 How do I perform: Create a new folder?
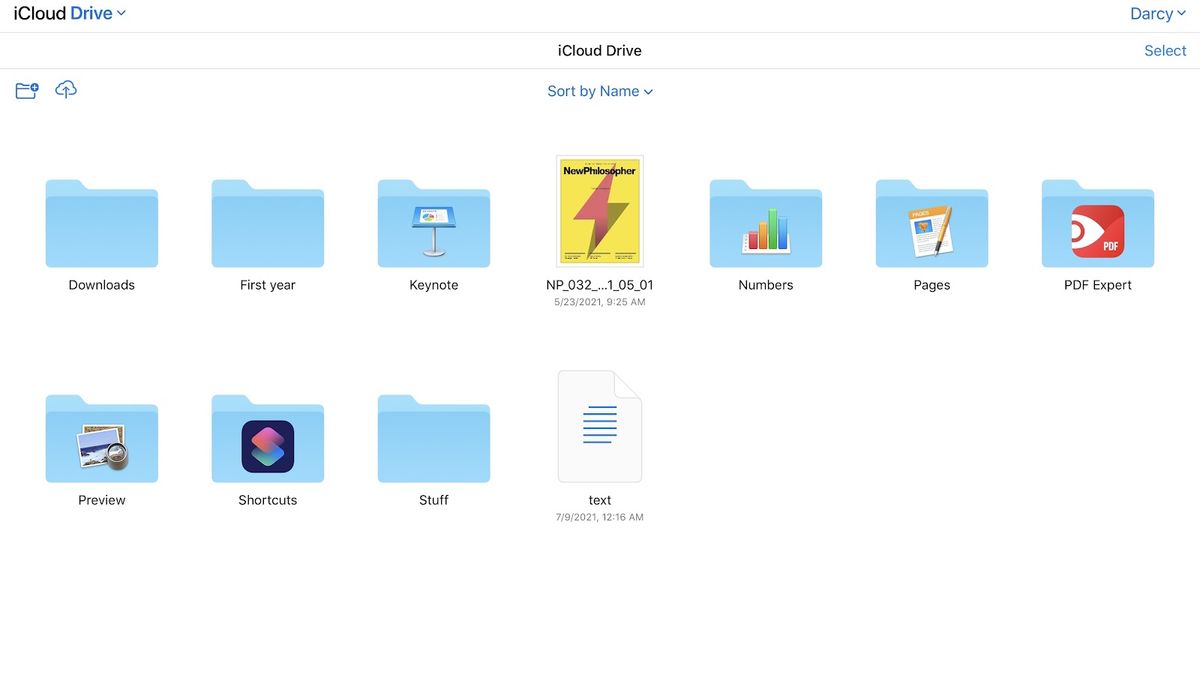25,89
